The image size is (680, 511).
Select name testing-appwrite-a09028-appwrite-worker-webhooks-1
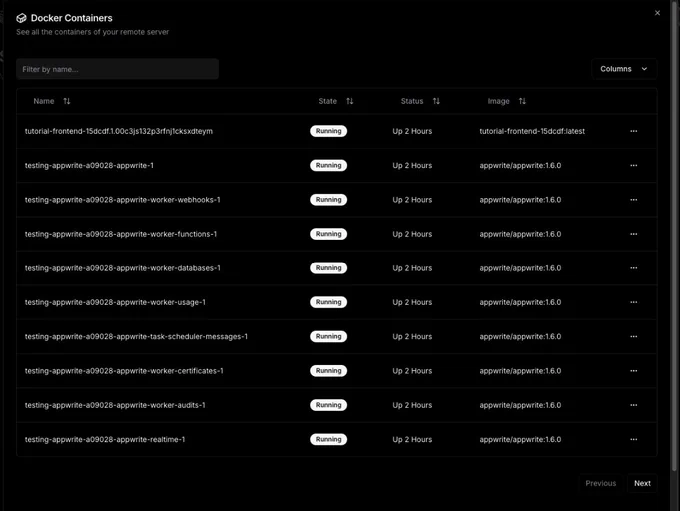tap(122, 200)
